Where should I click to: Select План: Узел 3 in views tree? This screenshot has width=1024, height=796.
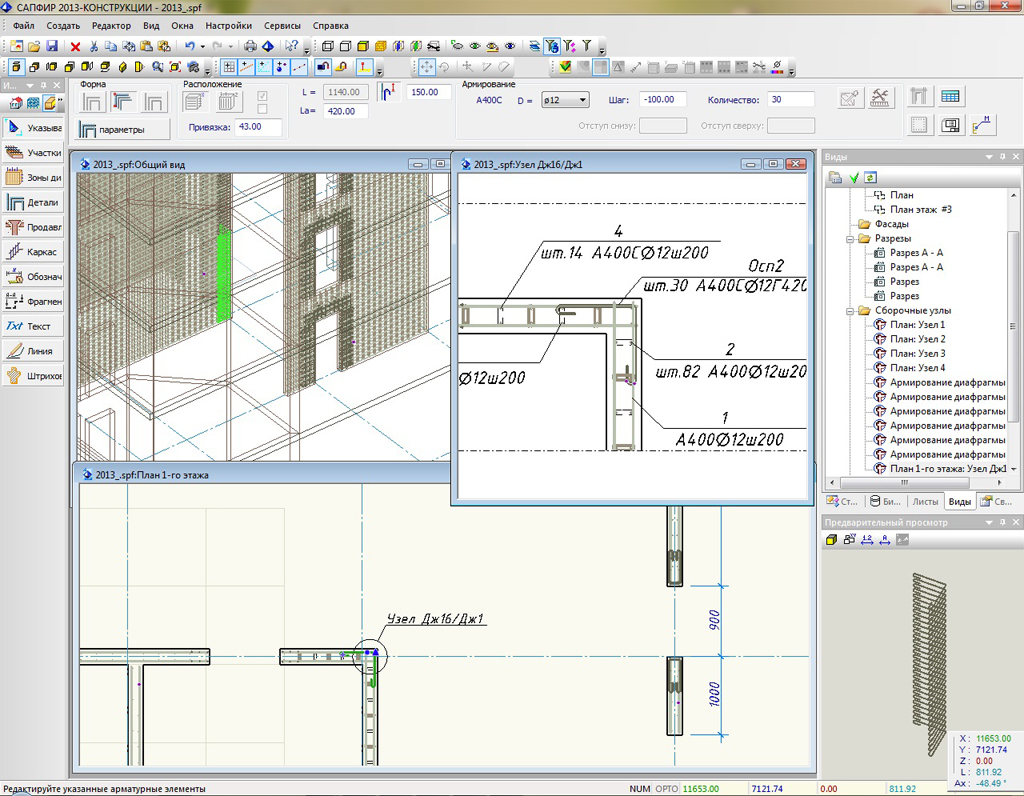point(916,354)
